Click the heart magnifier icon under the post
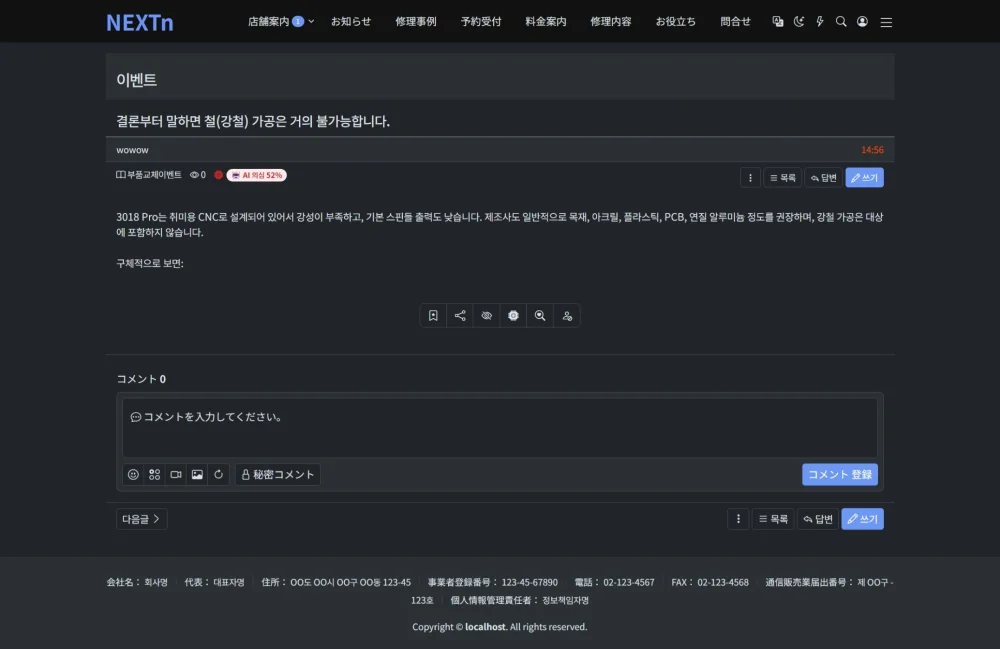Image resolution: width=1000 pixels, height=649 pixels. [x=540, y=316]
